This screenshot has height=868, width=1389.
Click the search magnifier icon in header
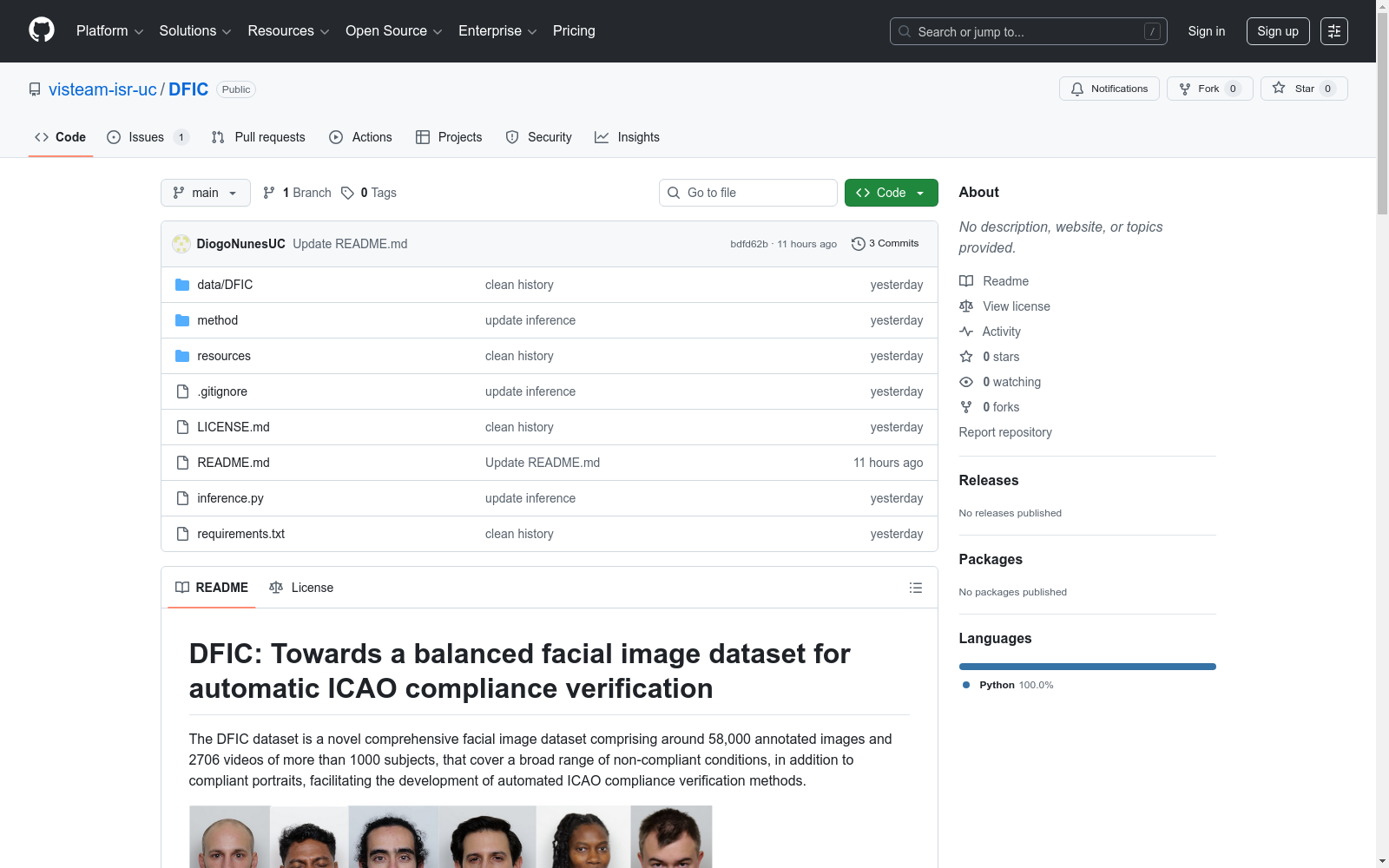point(905,31)
